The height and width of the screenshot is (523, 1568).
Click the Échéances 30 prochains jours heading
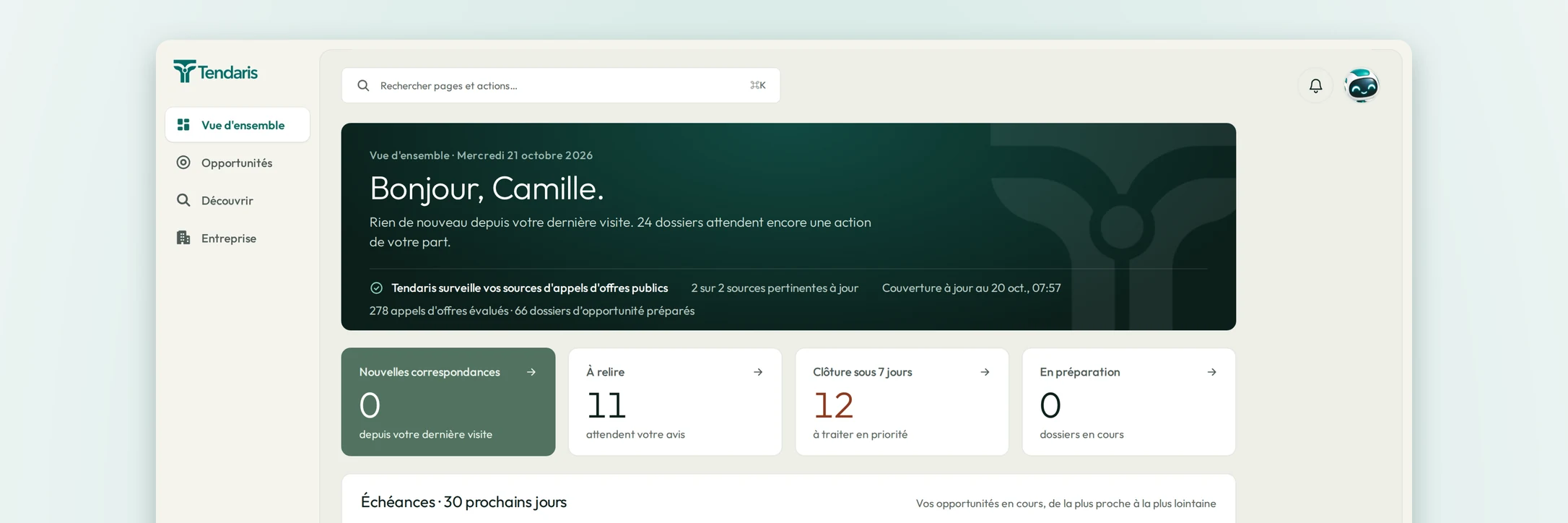click(x=463, y=502)
